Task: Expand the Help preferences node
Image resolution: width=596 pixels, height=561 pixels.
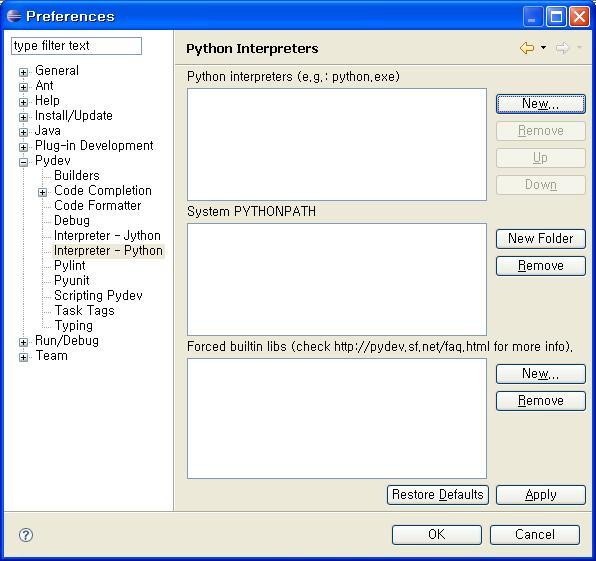Action: click(x=23, y=102)
